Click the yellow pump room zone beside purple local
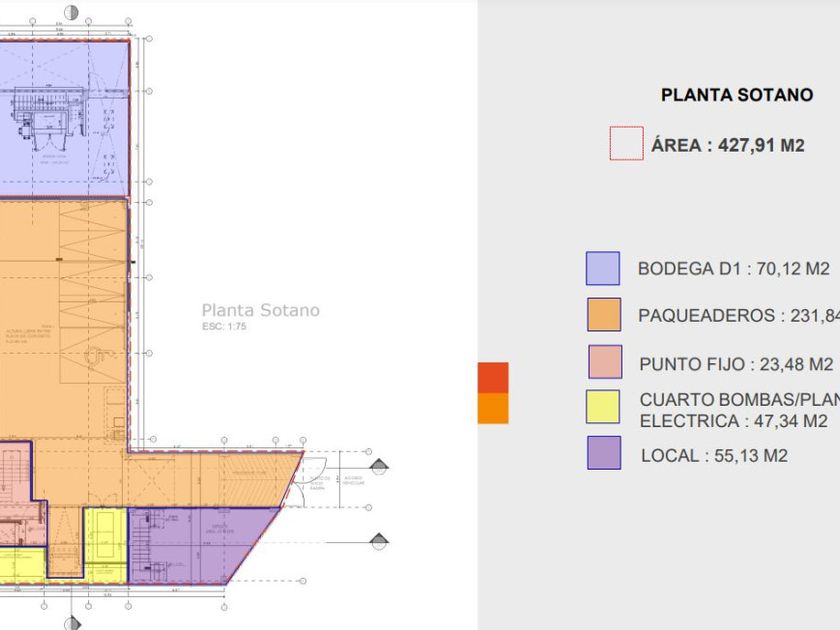This screenshot has height=630, width=840. [106, 545]
